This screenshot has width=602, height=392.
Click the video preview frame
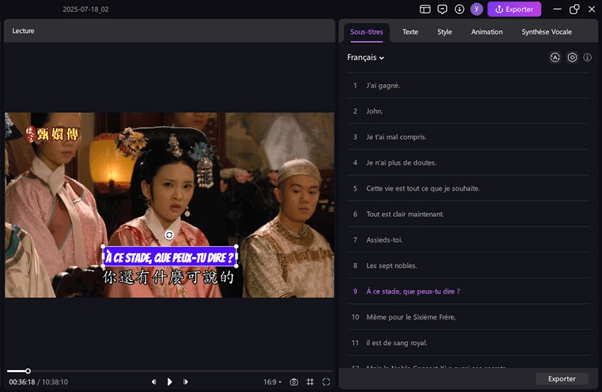point(169,205)
